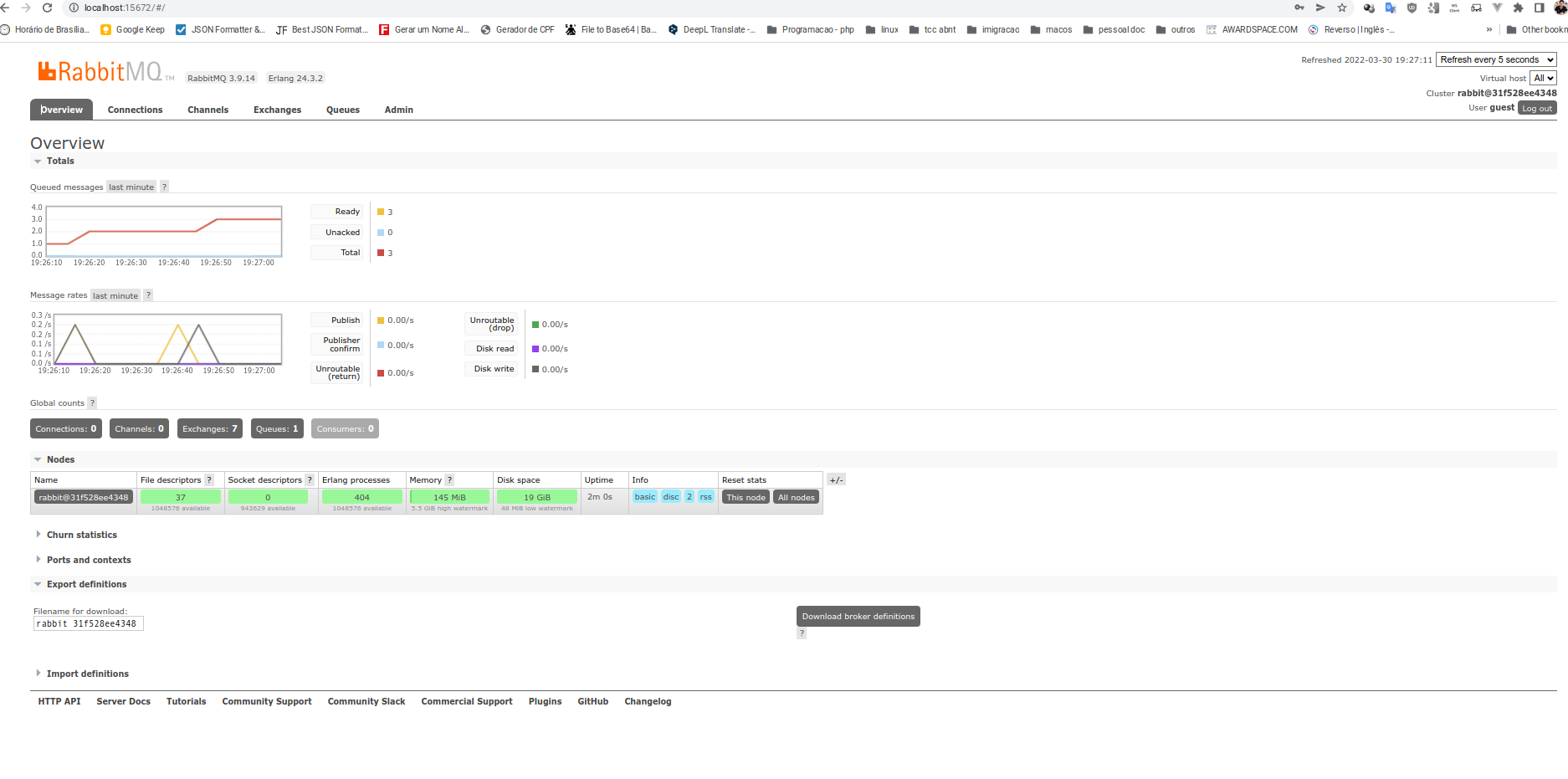This screenshot has width=1568, height=779.
Task: Open the Exchanges: 7 count button
Action: tap(210, 428)
